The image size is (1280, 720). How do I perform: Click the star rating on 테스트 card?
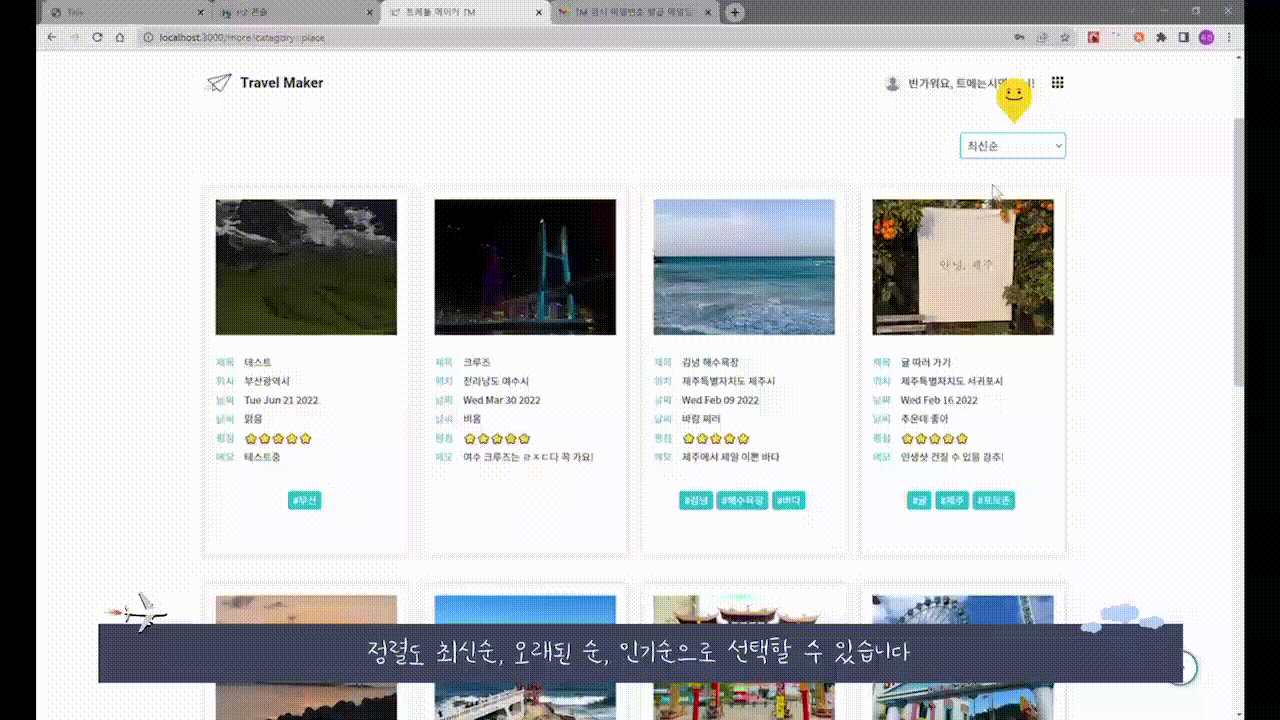[x=278, y=438]
